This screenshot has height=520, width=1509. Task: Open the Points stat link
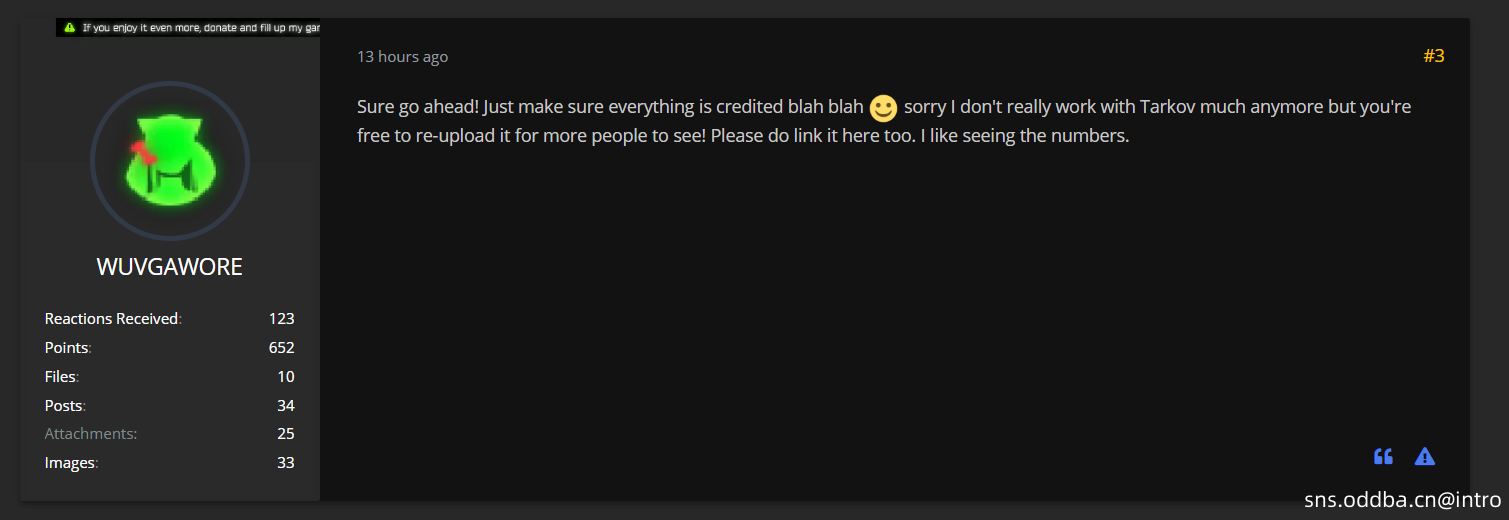click(x=66, y=348)
